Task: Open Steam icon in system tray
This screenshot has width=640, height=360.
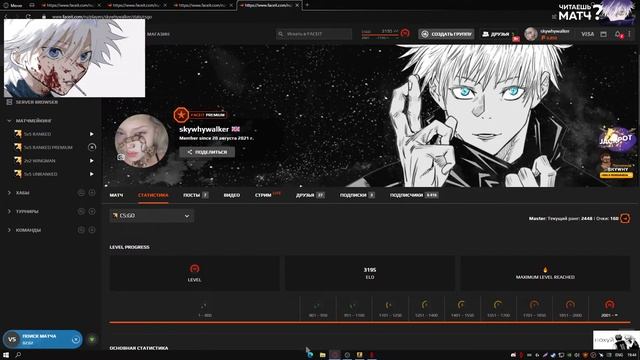Action: coord(553,355)
